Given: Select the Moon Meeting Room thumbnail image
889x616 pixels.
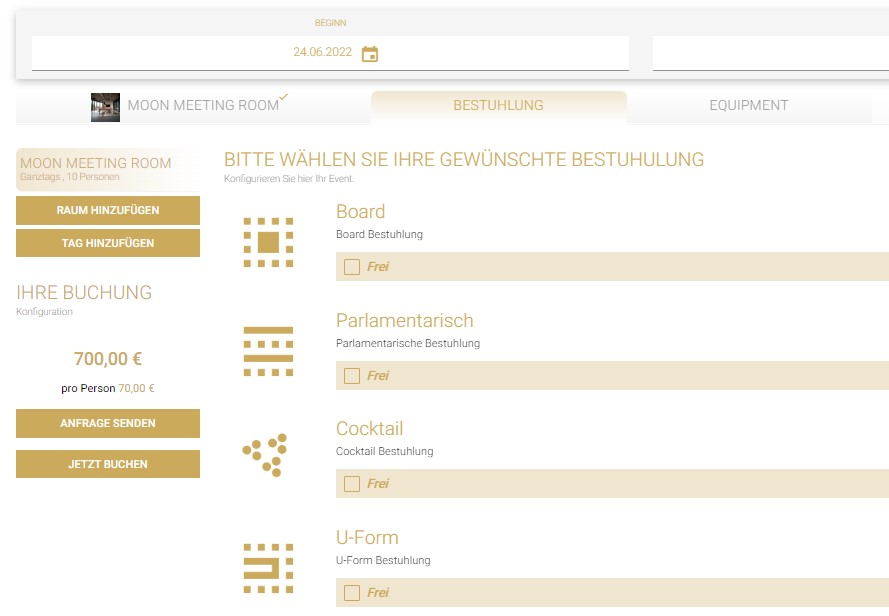Looking at the screenshot, I should (x=105, y=107).
